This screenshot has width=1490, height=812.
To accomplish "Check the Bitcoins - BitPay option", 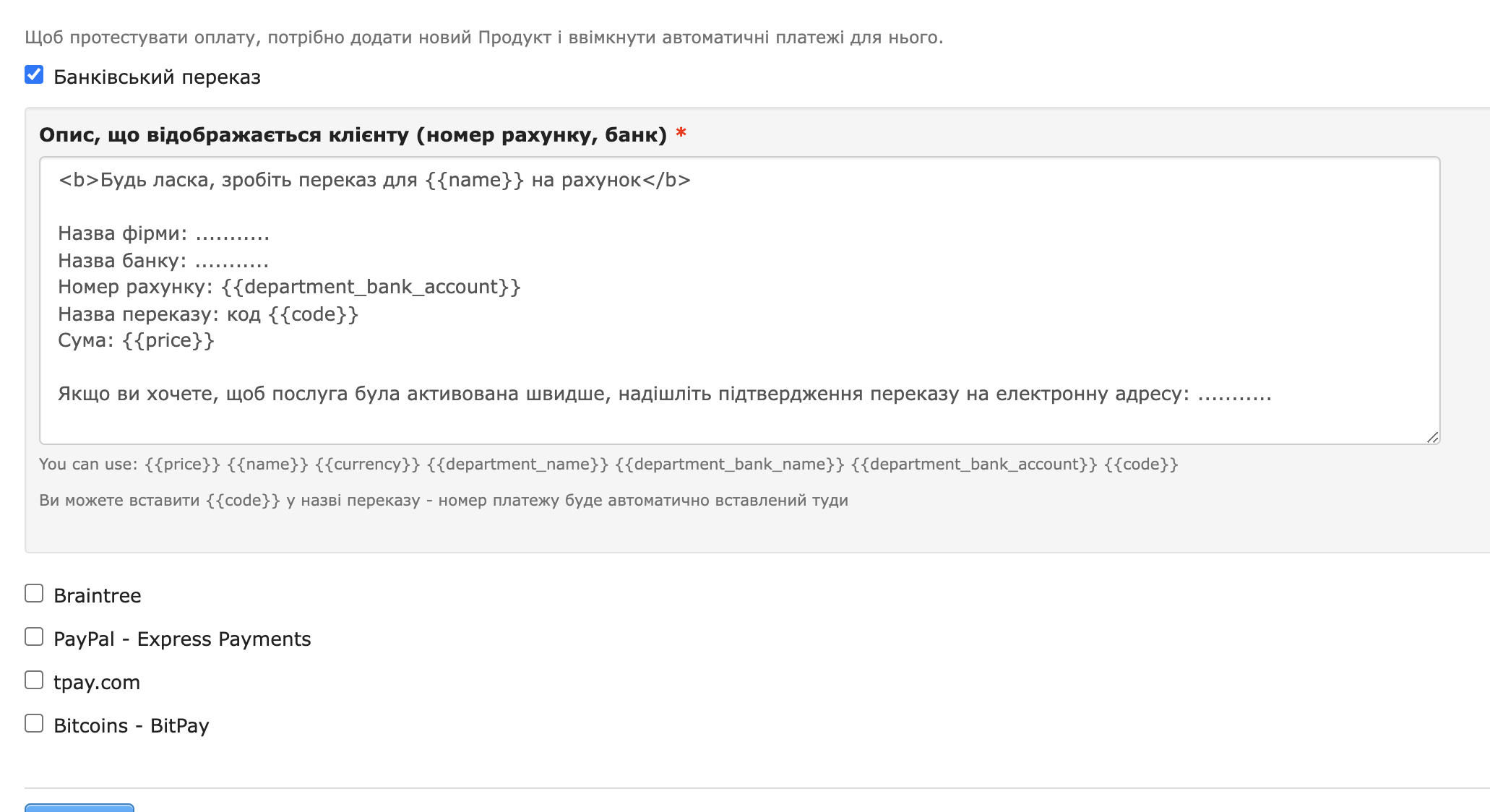I will [x=33, y=724].
